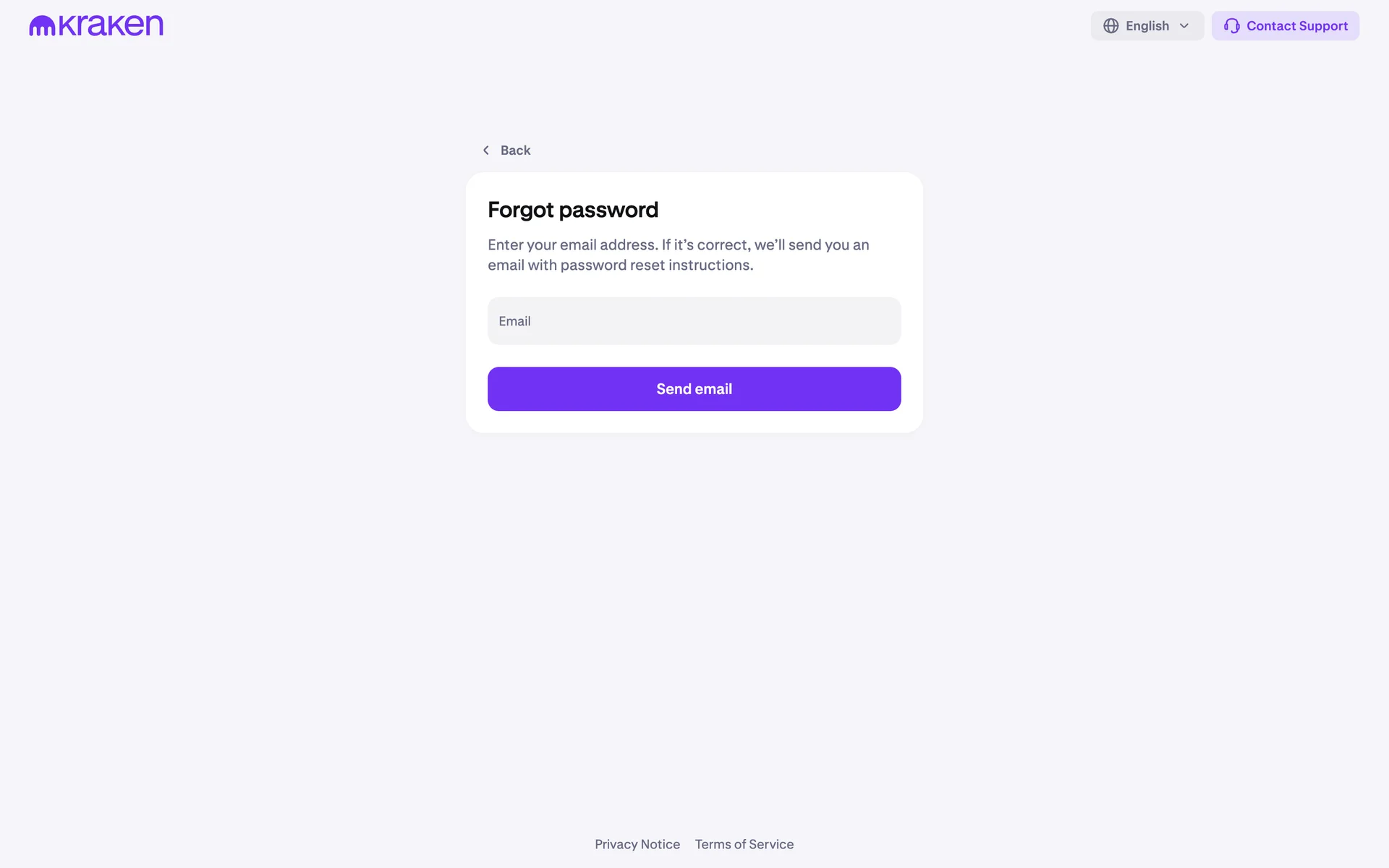Click the globe language icon
The height and width of the screenshot is (868, 1389).
pyautogui.click(x=1110, y=26)
